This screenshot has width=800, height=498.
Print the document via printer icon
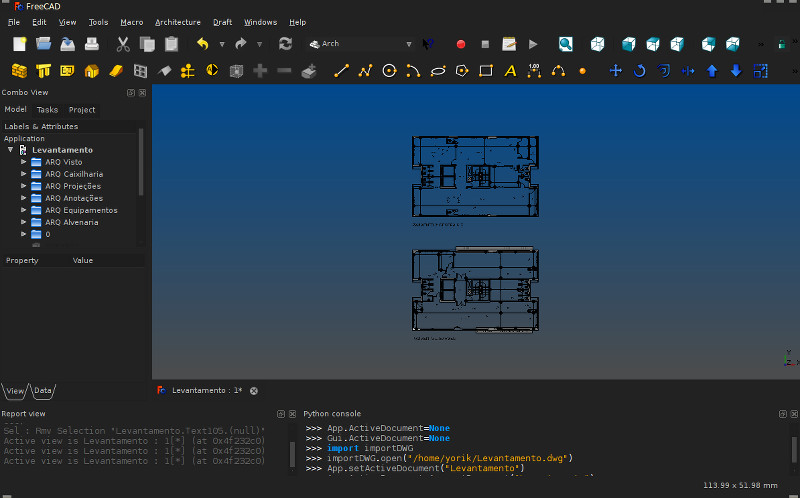[x=92, y=44]
